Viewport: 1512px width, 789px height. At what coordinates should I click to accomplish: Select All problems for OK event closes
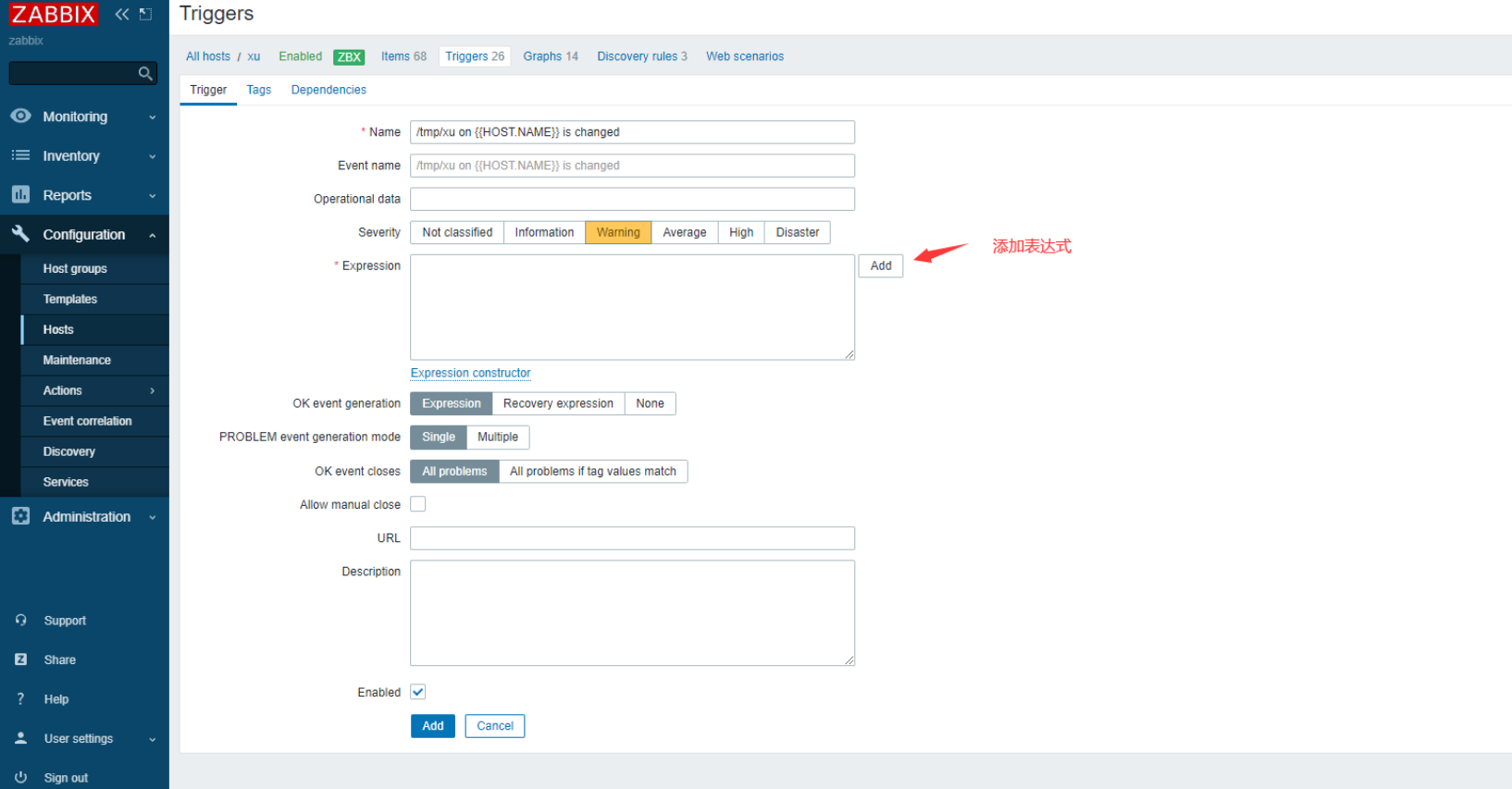click(454, 471)
